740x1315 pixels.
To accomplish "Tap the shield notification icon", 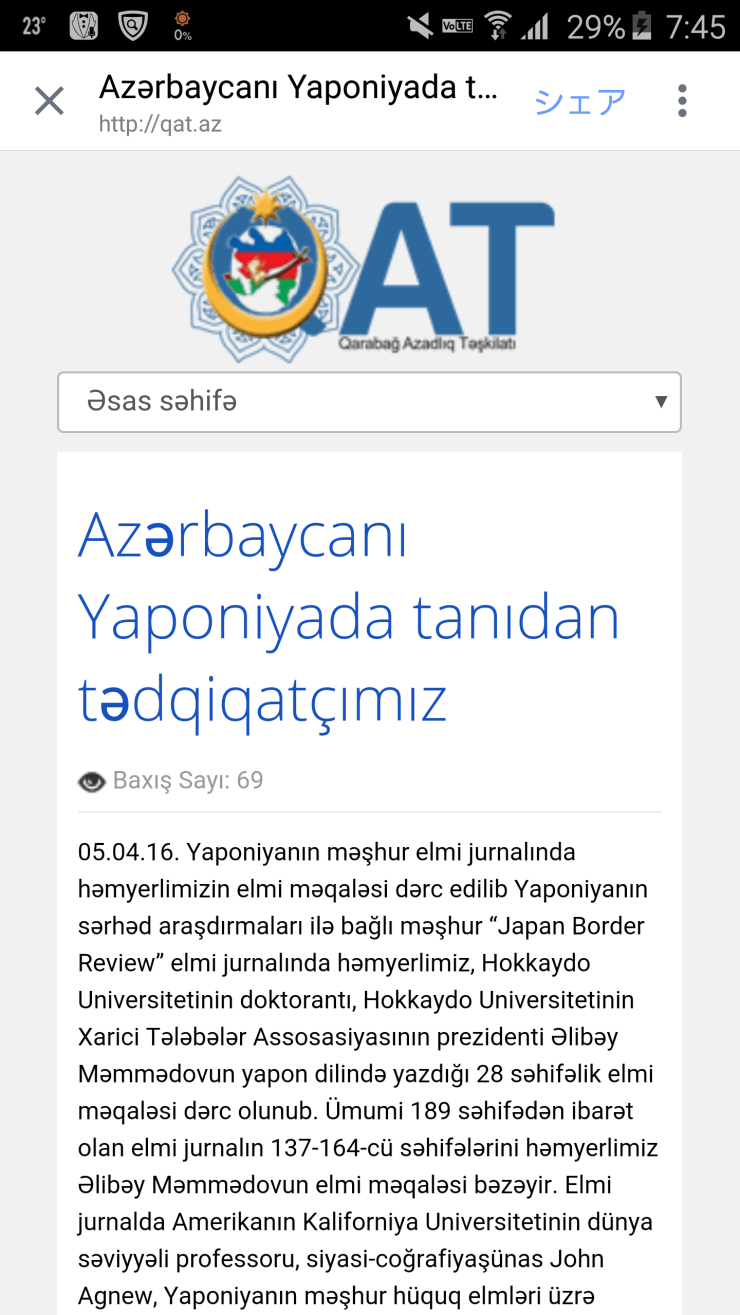I will 133,26.
